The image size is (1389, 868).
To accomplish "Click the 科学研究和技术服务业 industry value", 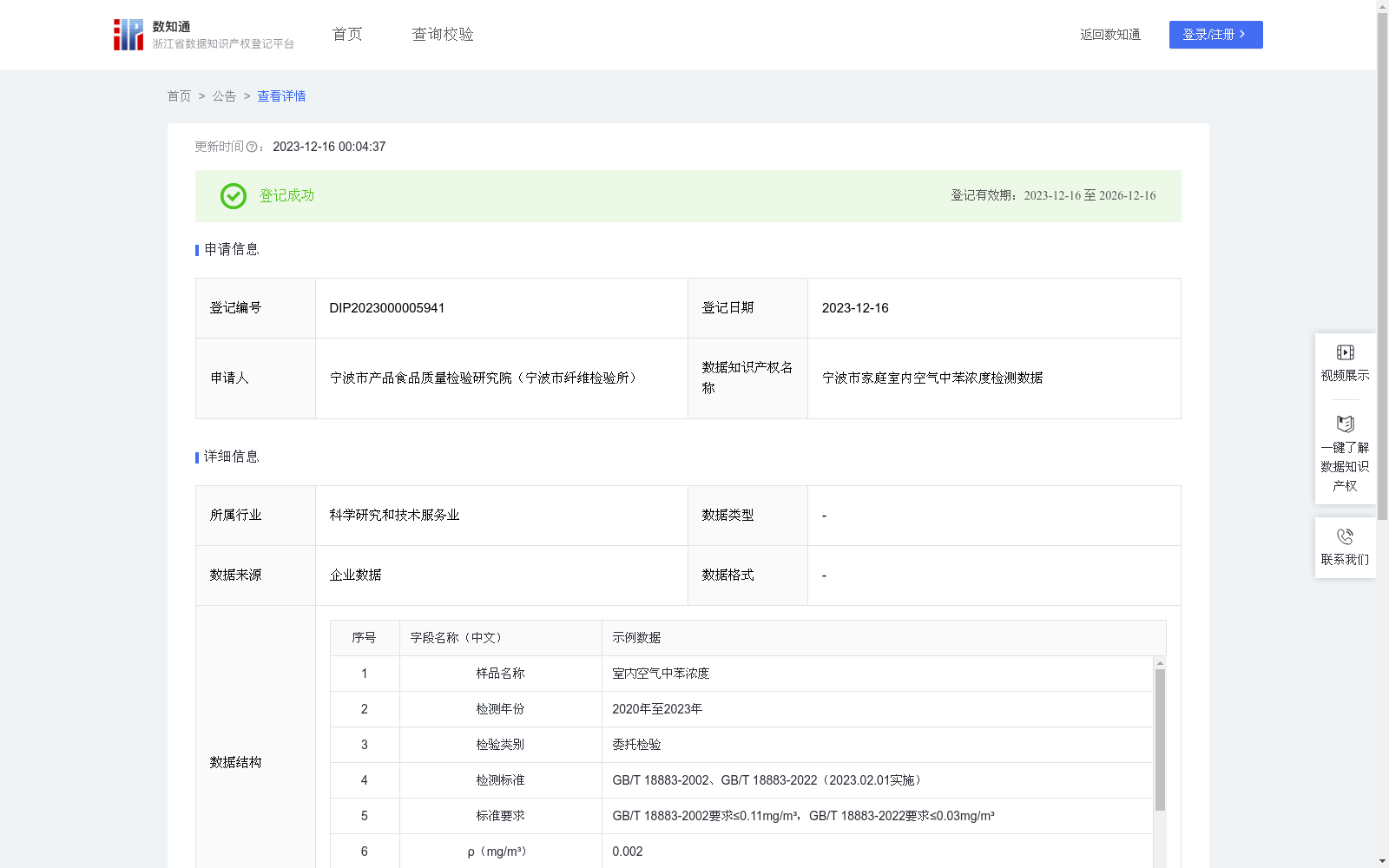I will [x=394, y=516].
